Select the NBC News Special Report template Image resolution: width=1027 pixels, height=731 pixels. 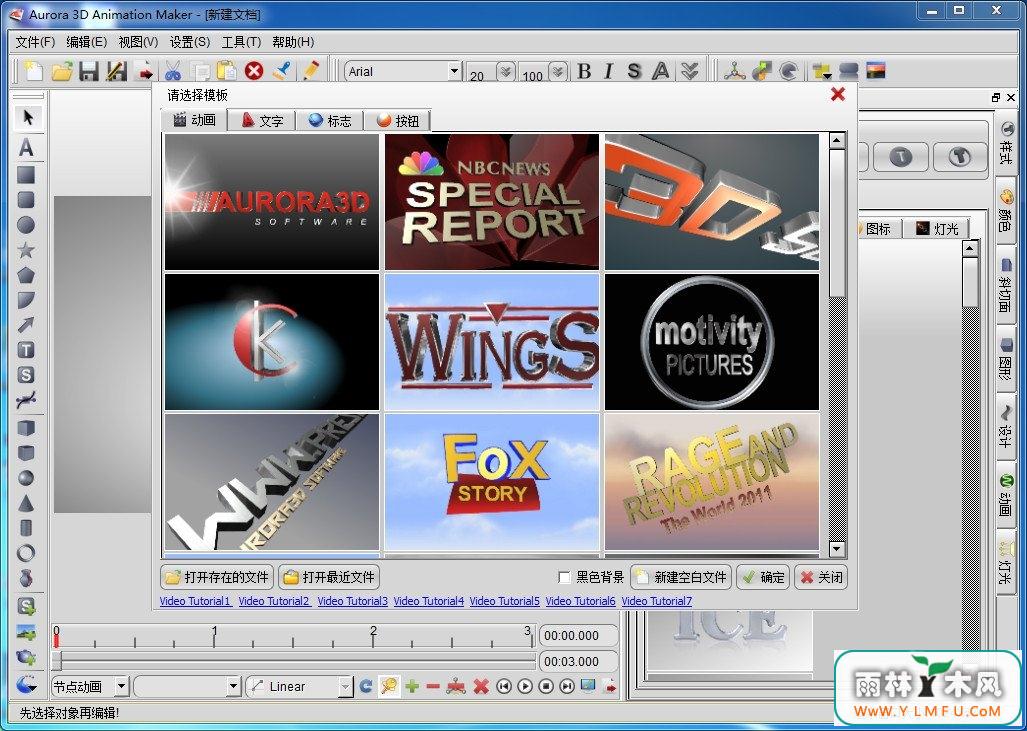point(492,202)
